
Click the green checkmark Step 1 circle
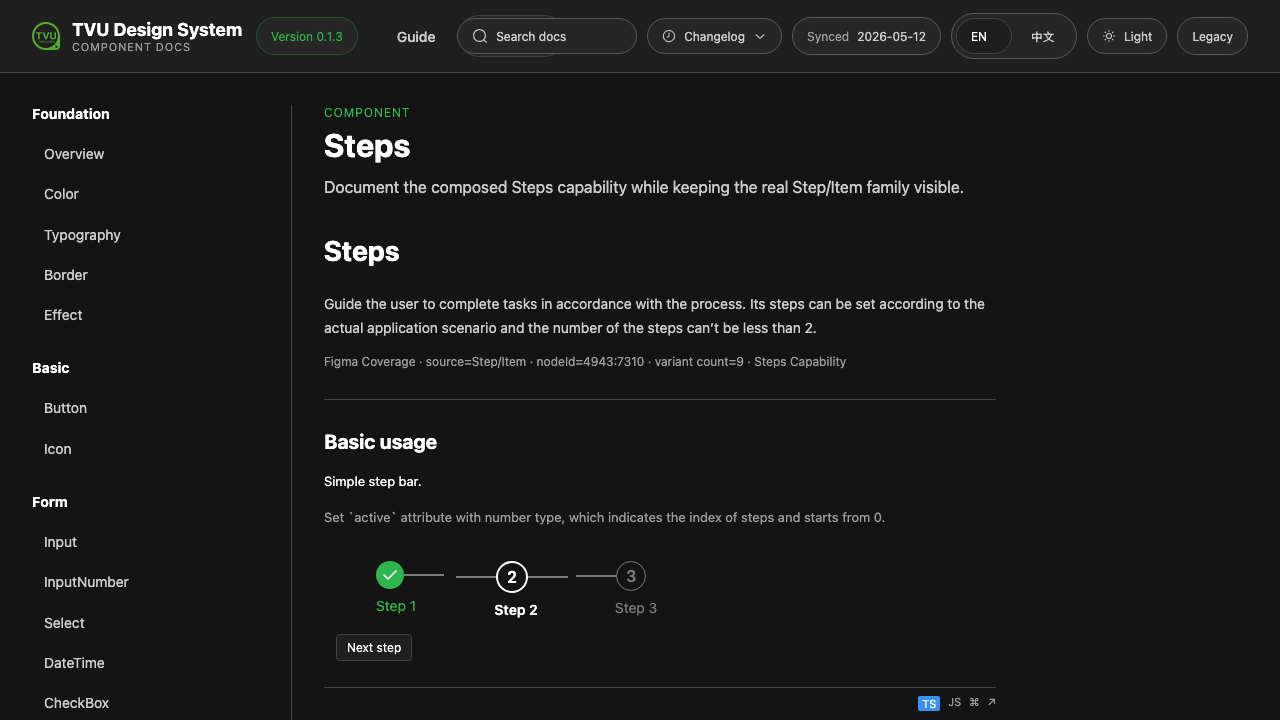pos(390,575)
